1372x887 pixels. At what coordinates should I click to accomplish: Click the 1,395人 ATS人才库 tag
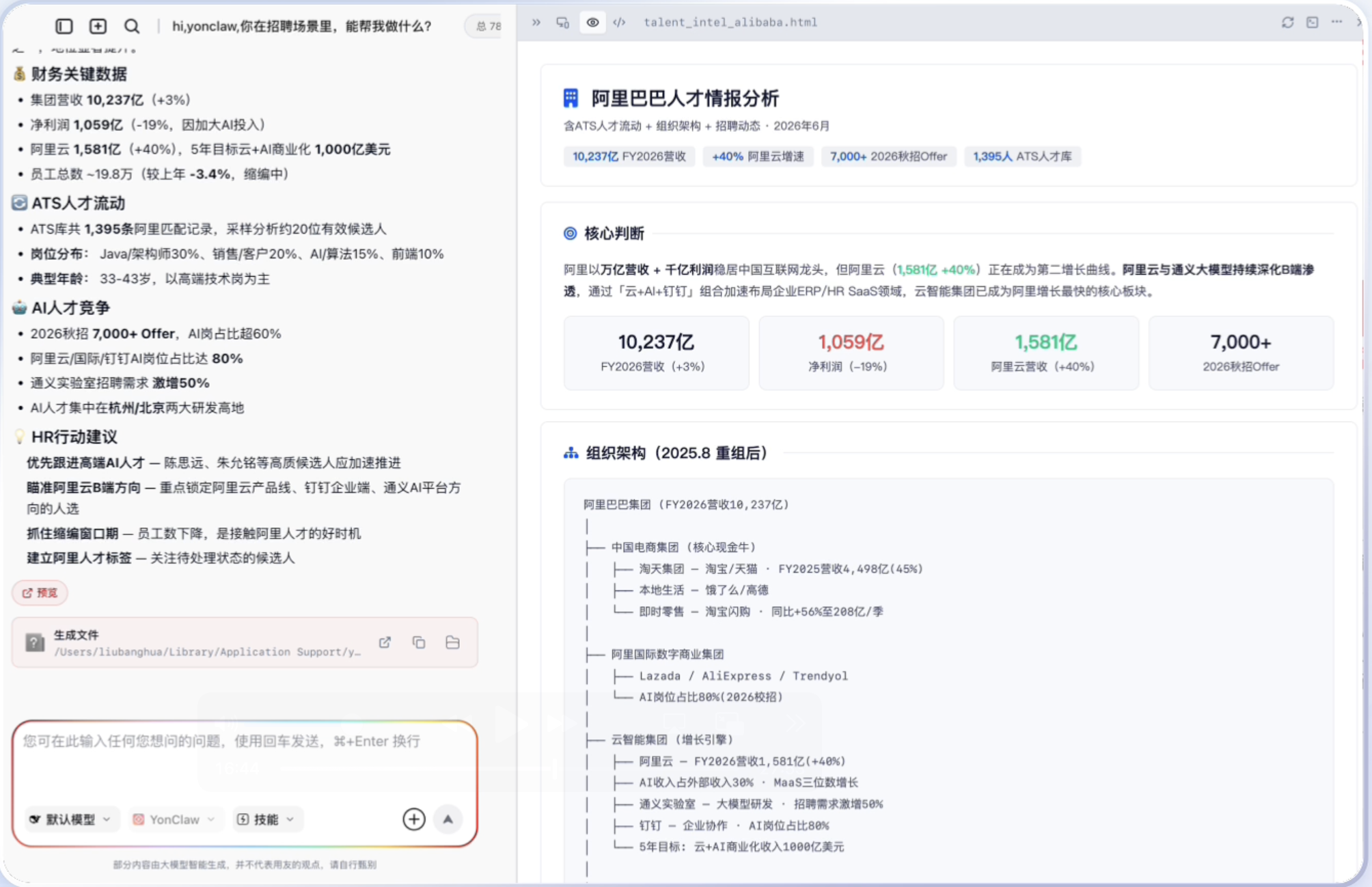click(1022, 156)
